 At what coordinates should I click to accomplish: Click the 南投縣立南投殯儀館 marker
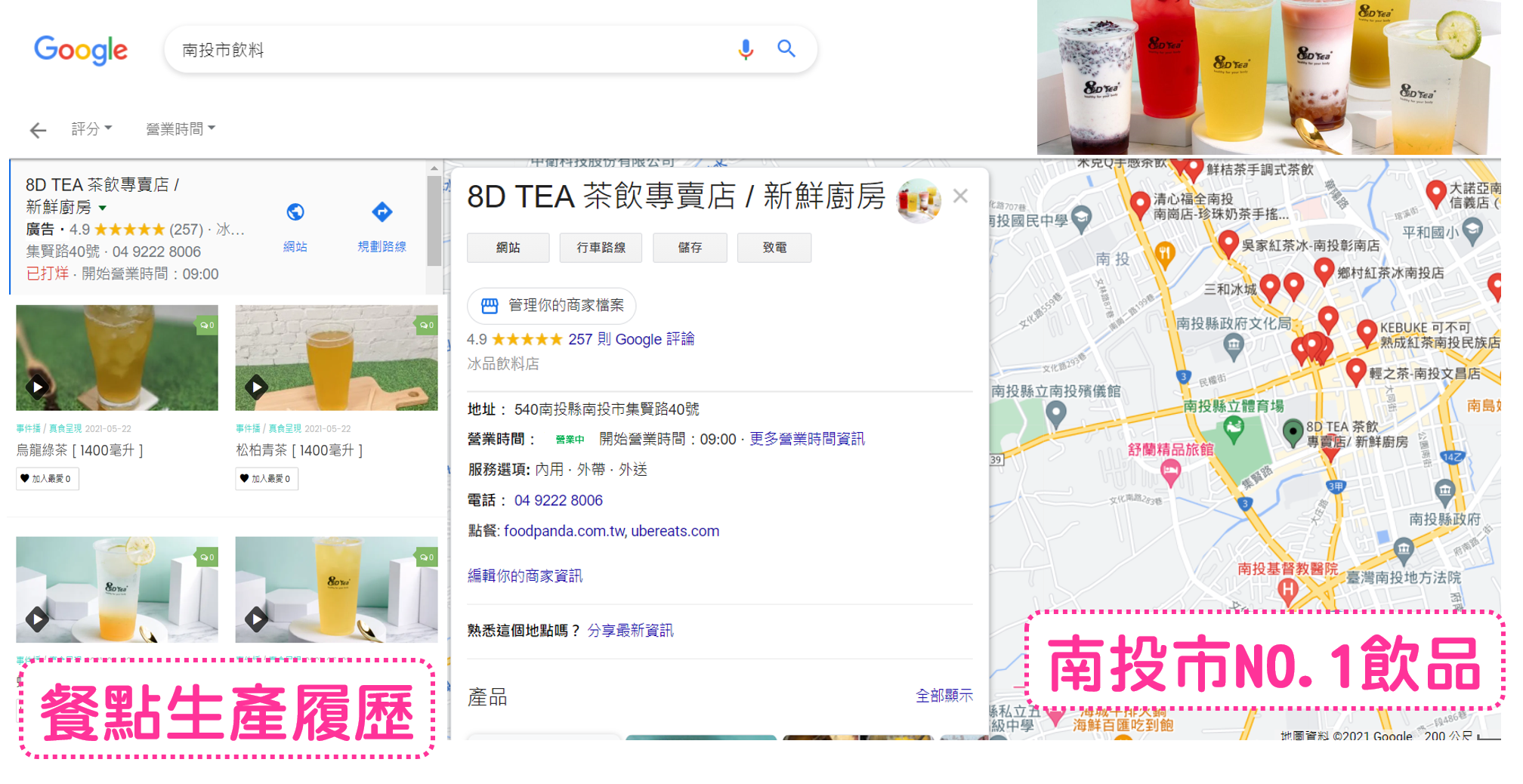click(x=1056, y=414)
